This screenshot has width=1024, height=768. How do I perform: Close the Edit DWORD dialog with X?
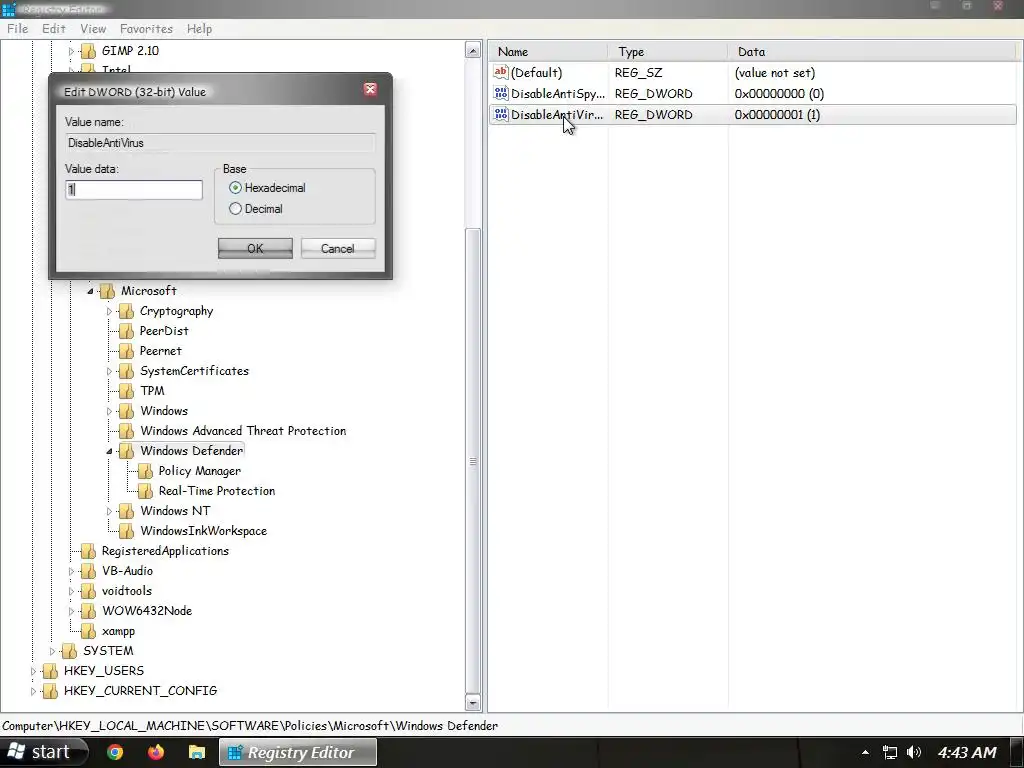point(370,89)
